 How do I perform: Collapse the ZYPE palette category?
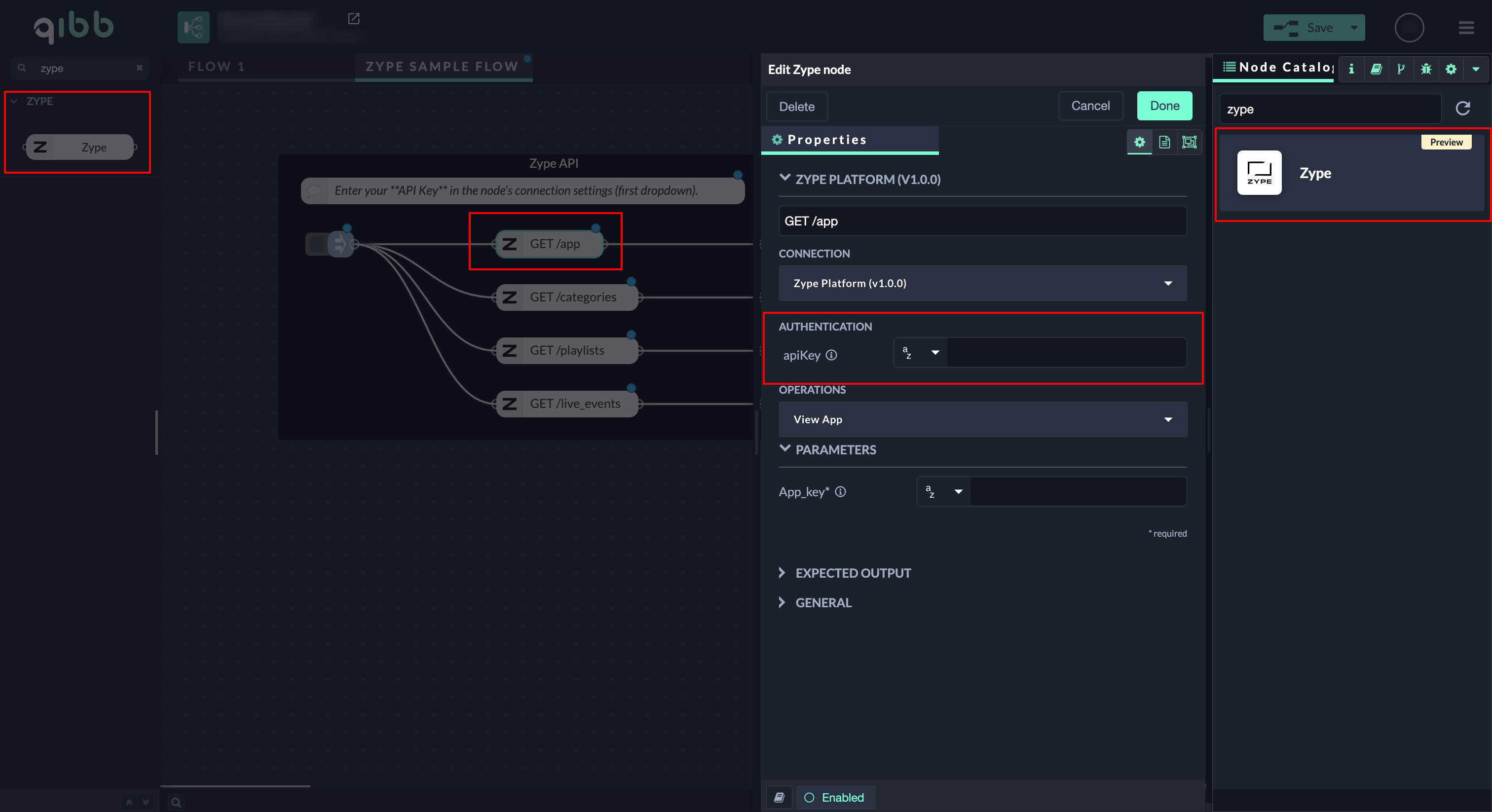(x=14, y=101)
